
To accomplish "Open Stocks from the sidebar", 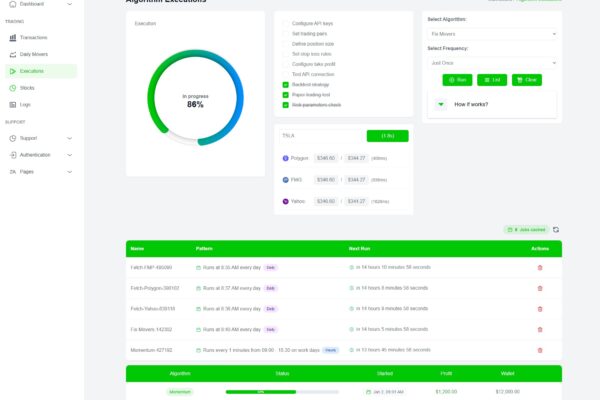I will click(27, 88).
